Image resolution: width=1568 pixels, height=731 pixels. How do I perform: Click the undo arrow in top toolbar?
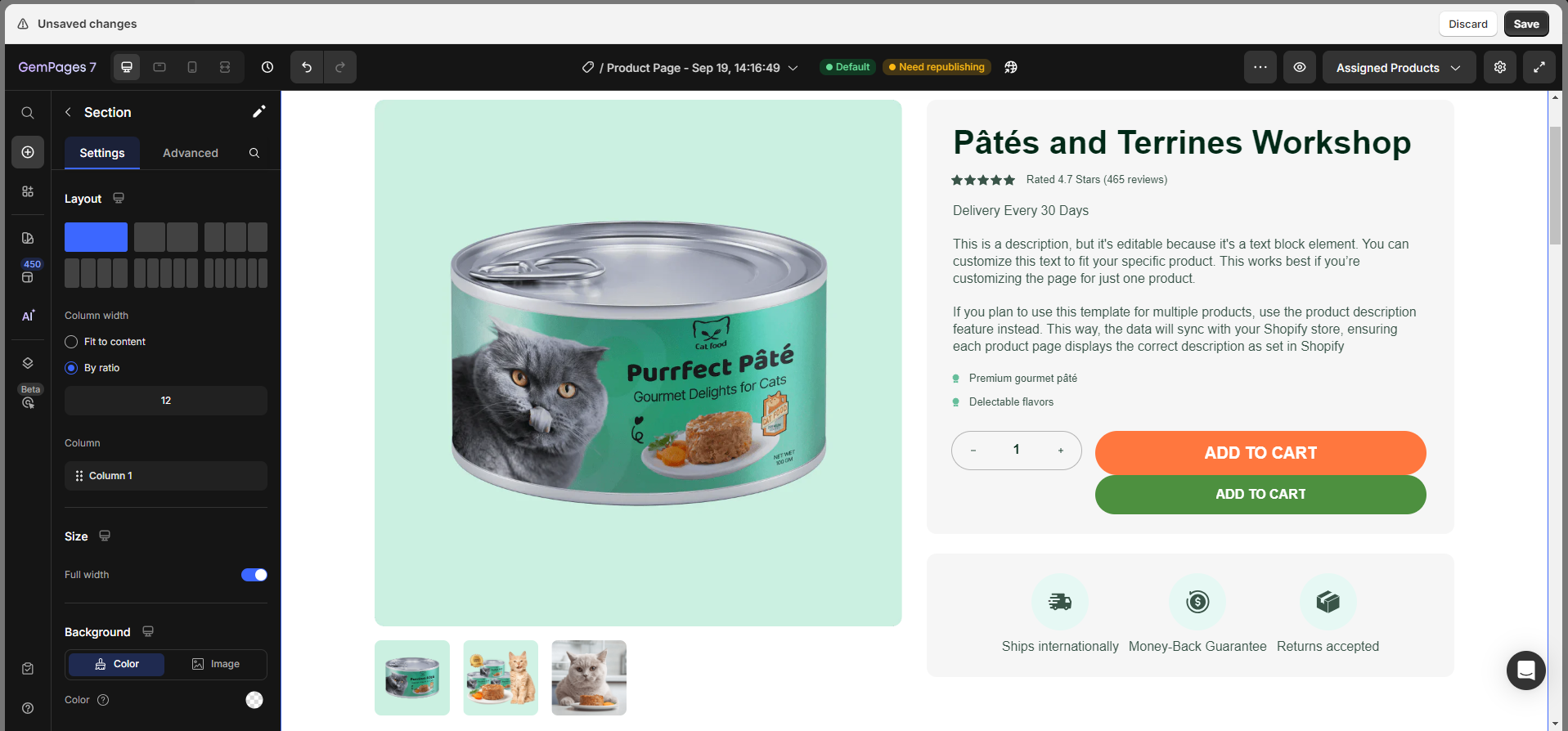307,67
